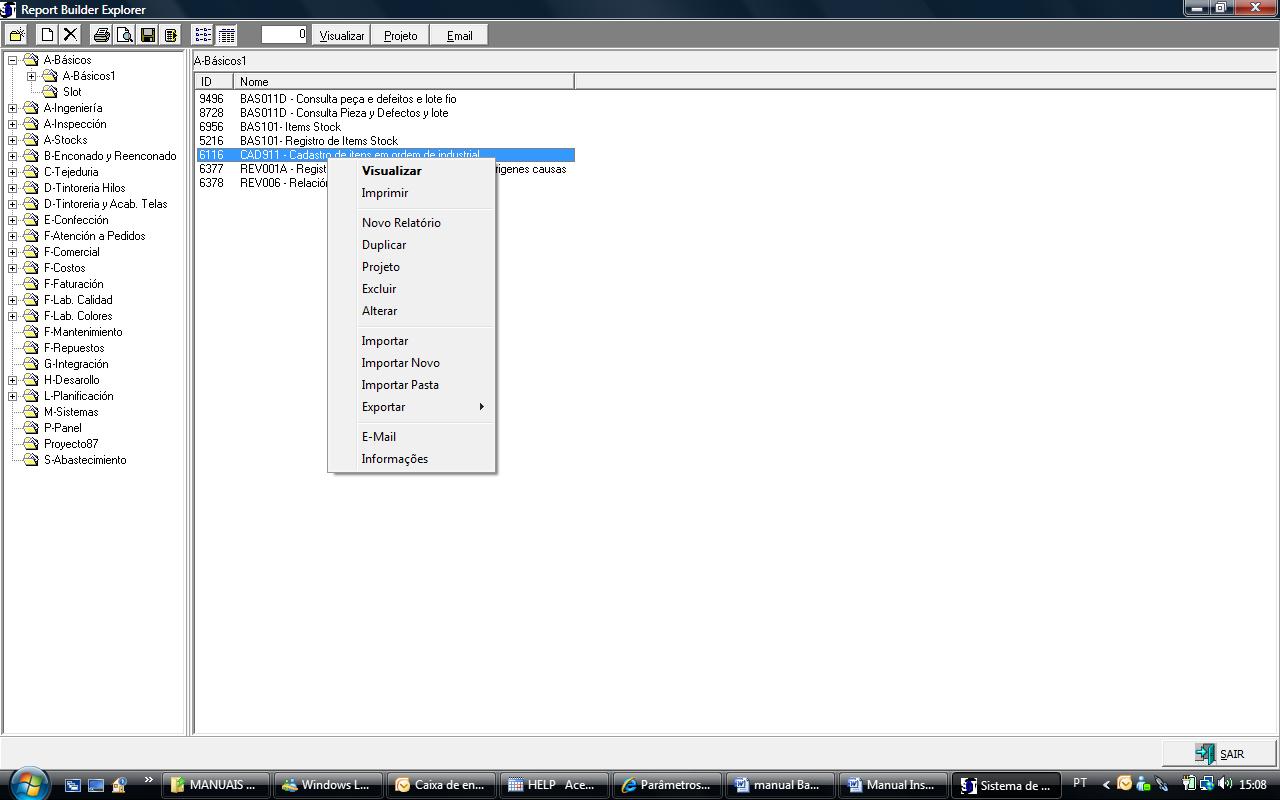Click the printer icon in toolbar
The height and width of the screenshot is (800, 1280).
click(101, 35)
